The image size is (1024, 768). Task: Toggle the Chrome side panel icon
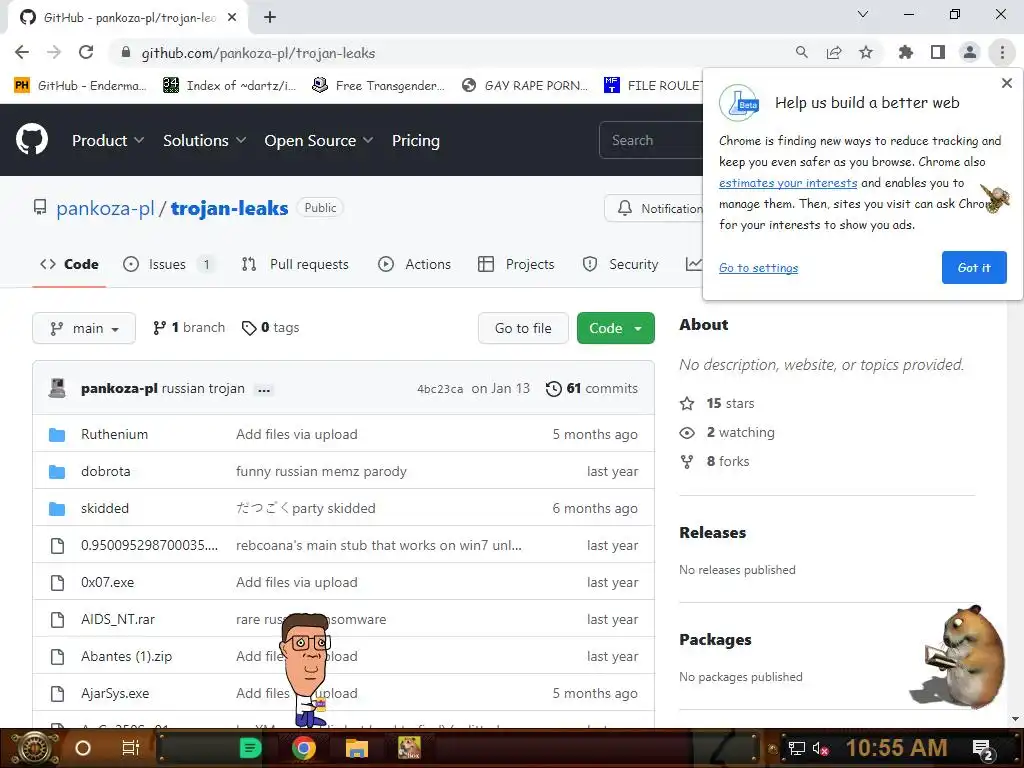click(x=937, y=52)
